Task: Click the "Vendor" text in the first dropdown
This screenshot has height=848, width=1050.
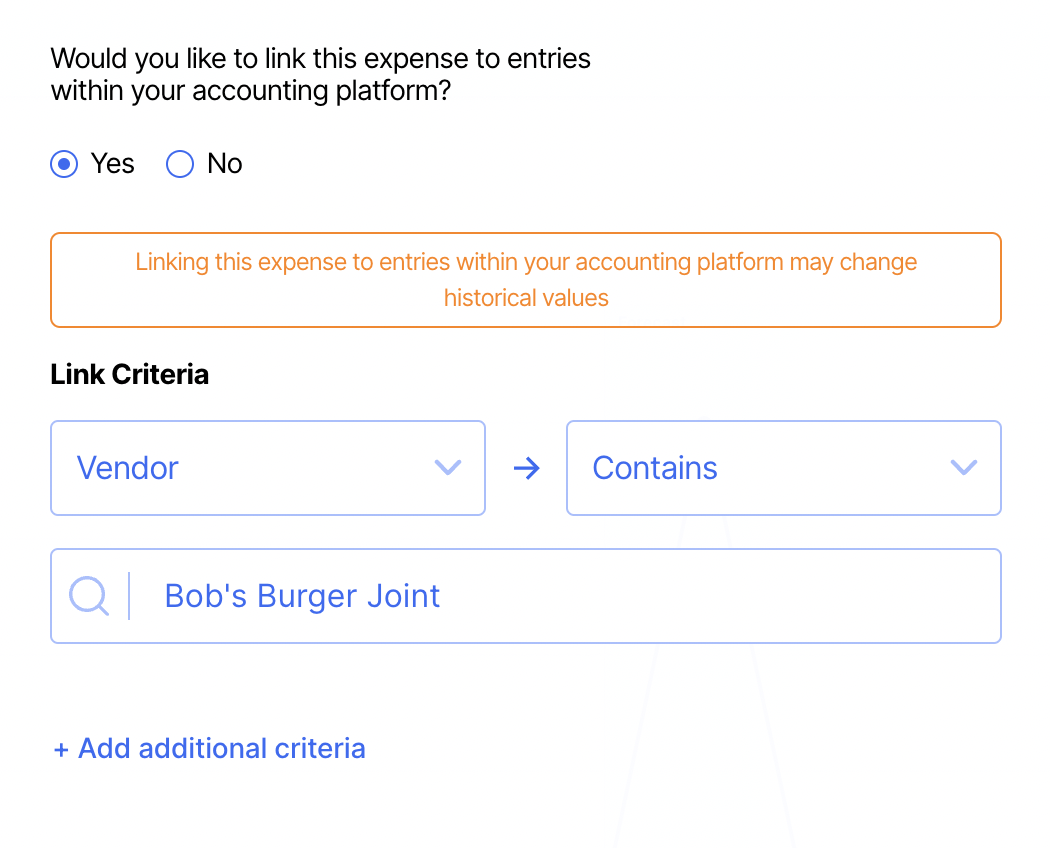Action: click(128, 468)
